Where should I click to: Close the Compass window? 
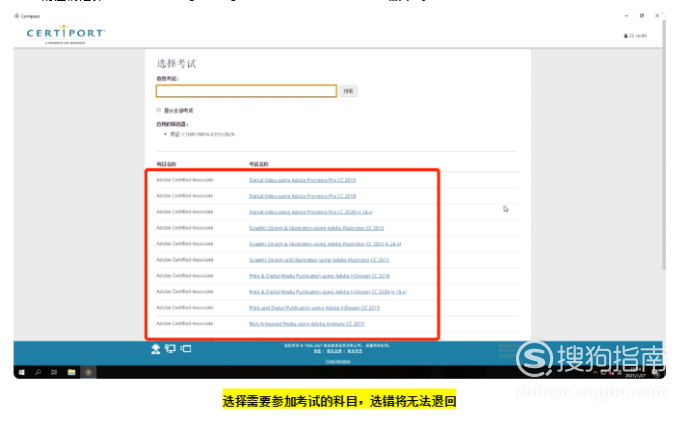coord(657,15)
